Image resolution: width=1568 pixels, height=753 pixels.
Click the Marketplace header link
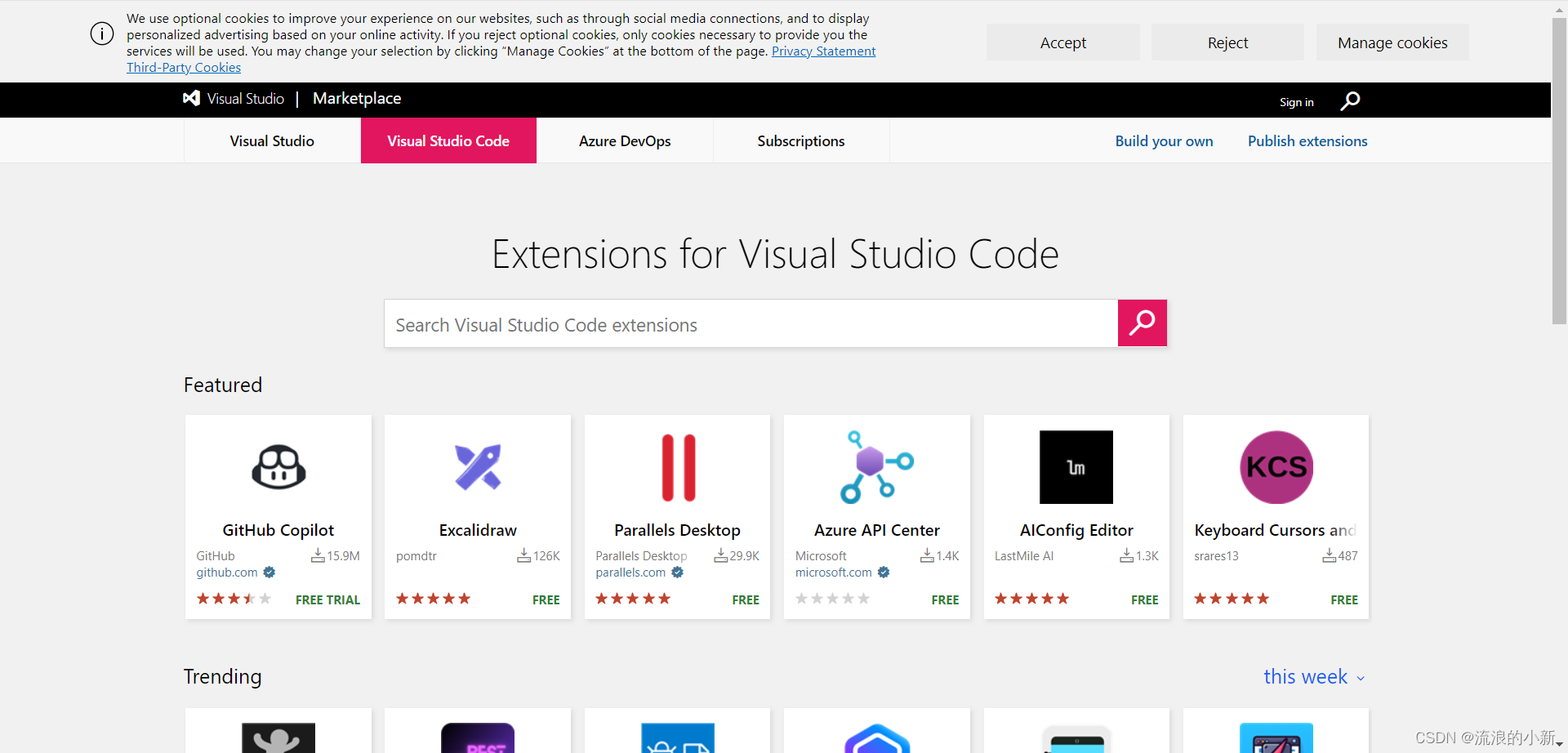click(x=357, y=98)
